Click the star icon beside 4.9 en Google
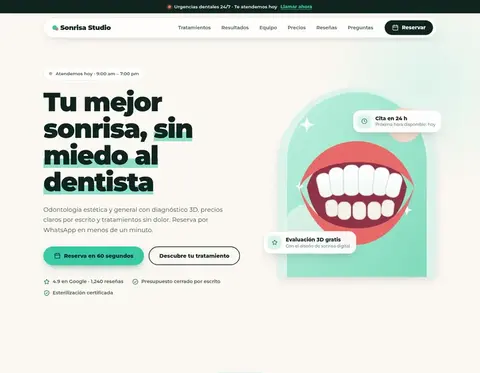480x373 pixels. [47, 282]
